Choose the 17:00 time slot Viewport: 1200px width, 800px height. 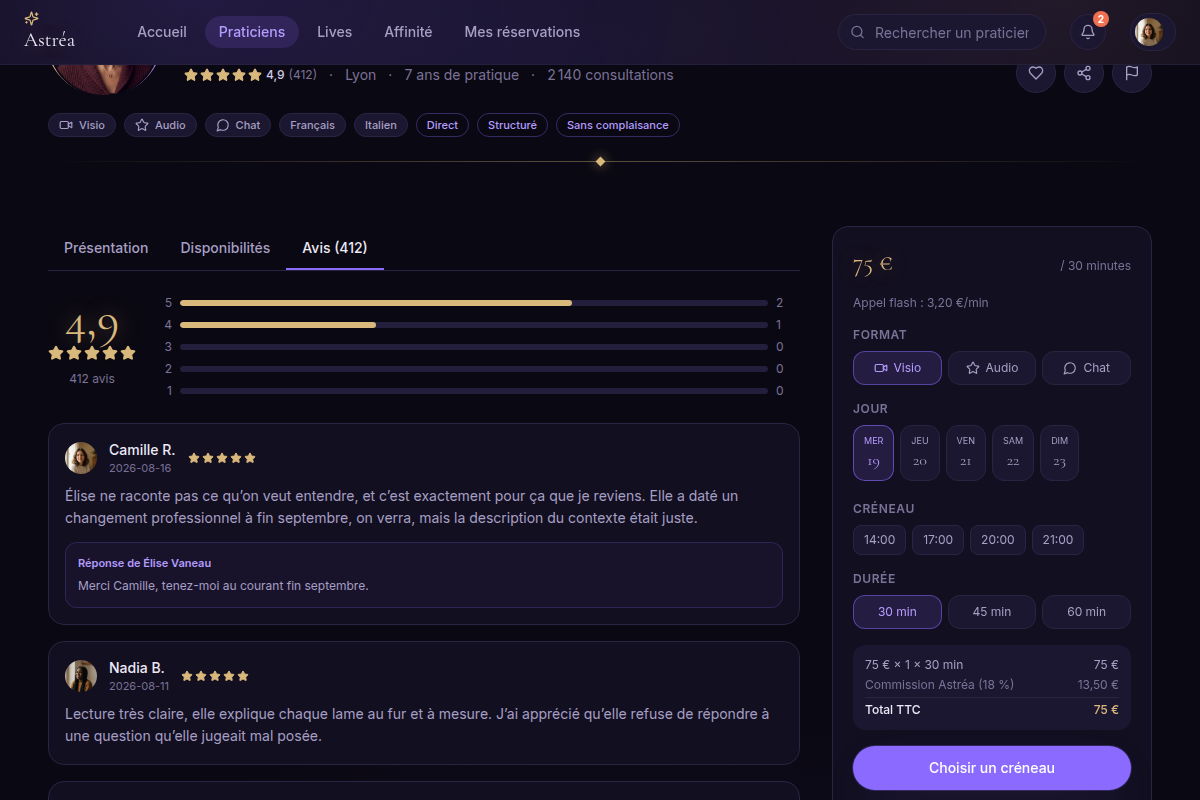[938, 540]
